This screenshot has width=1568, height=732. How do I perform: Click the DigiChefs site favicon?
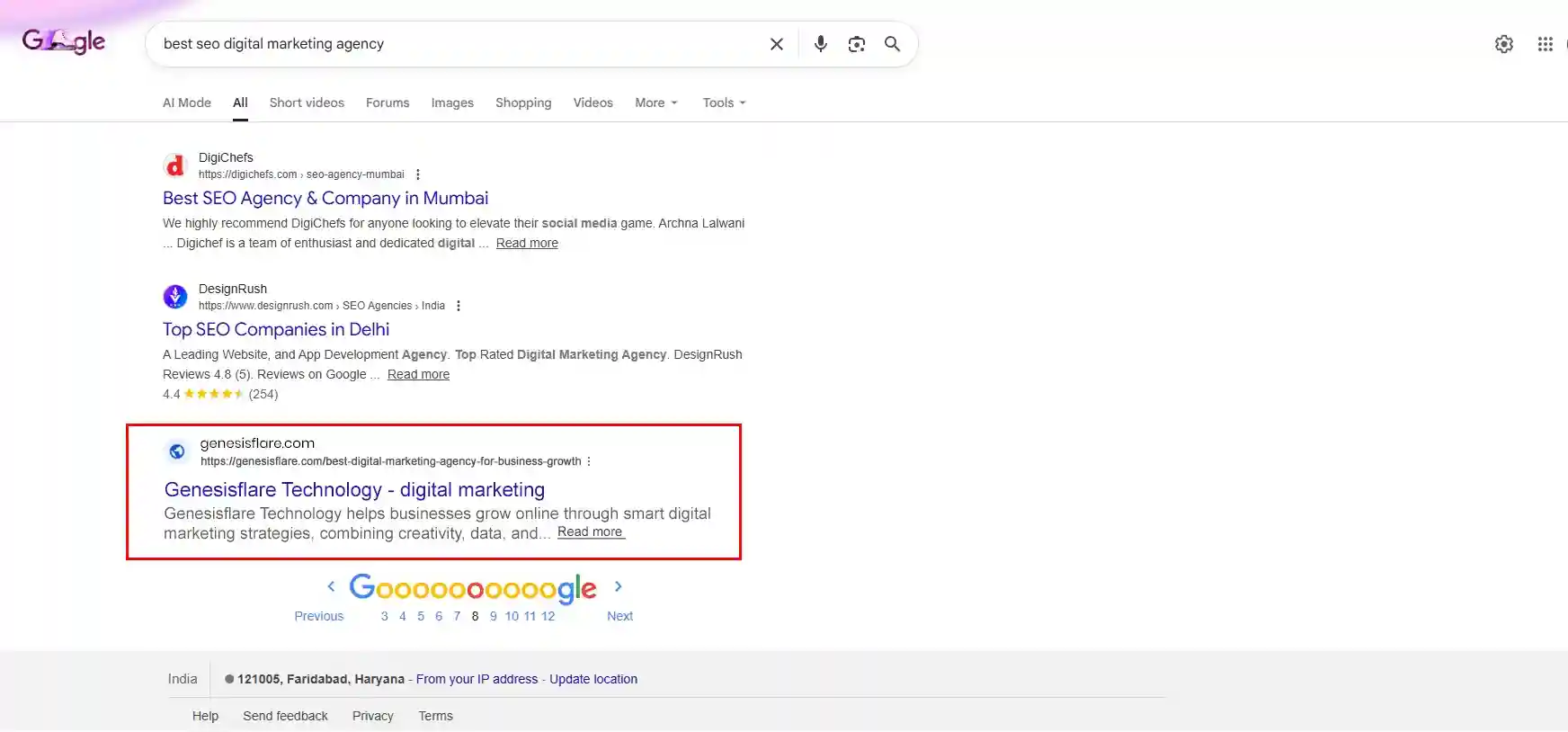pos(175,165)
